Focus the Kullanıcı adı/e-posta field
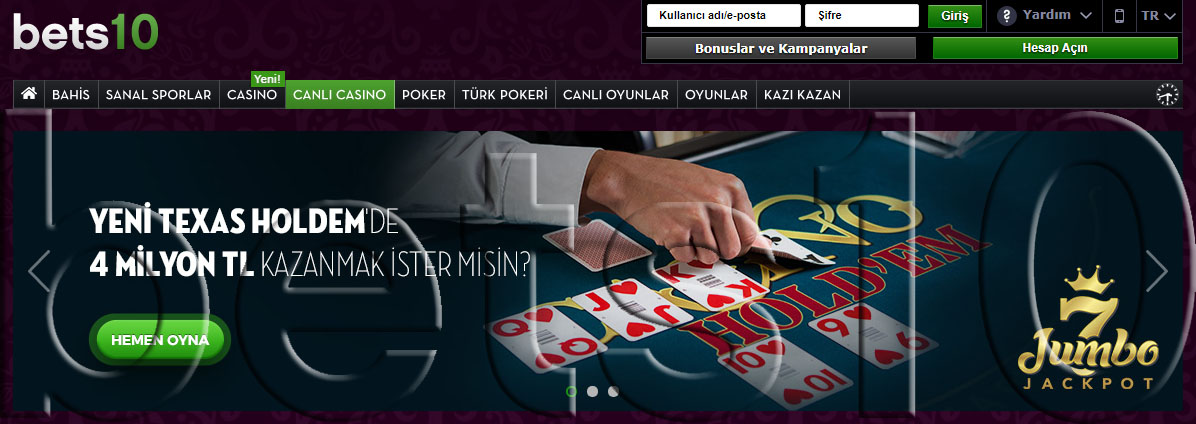Viewport: 1196px width, 424px height. point(723,15)
